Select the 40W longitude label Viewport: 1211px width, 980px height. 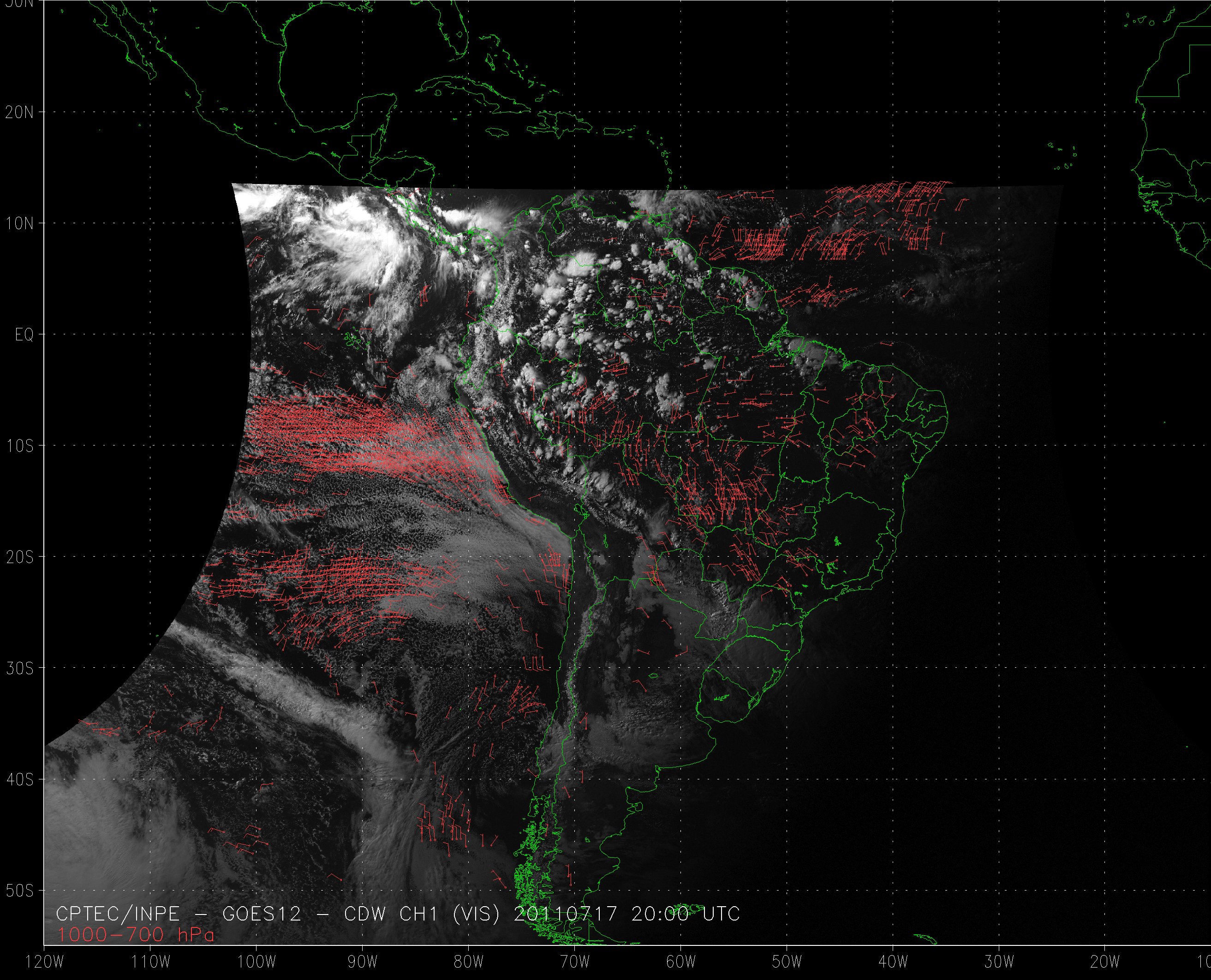pos(893,962)
